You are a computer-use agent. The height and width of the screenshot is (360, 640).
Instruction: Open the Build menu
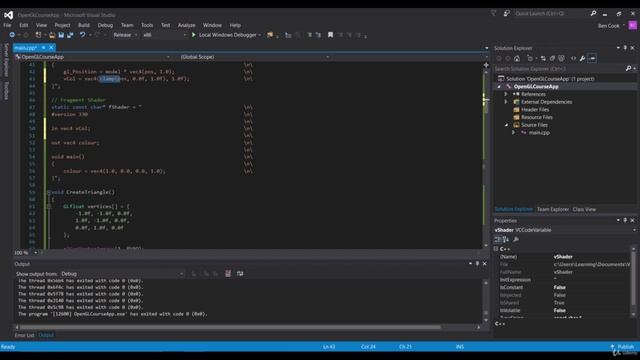point(84,25)
